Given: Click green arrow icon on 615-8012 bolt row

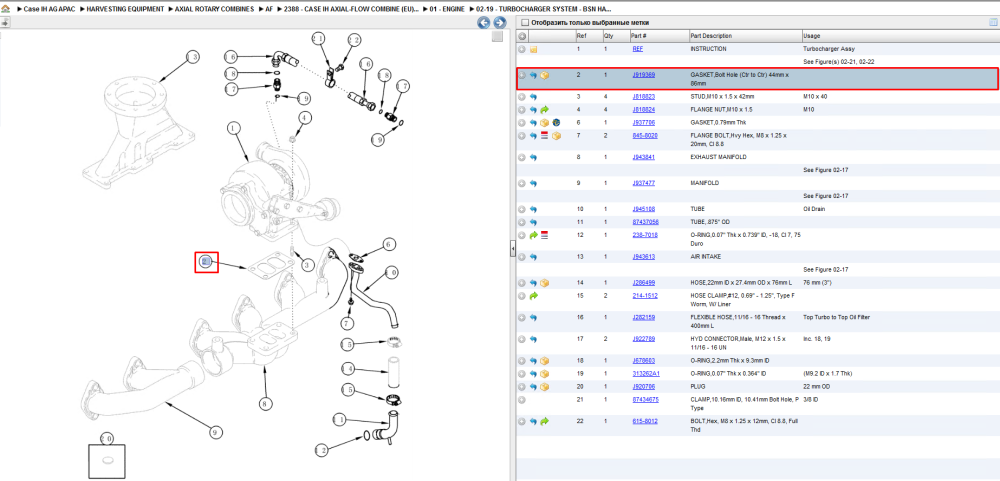Looking at the screenshot, I should pyautogui.click(x=544, y=422).
